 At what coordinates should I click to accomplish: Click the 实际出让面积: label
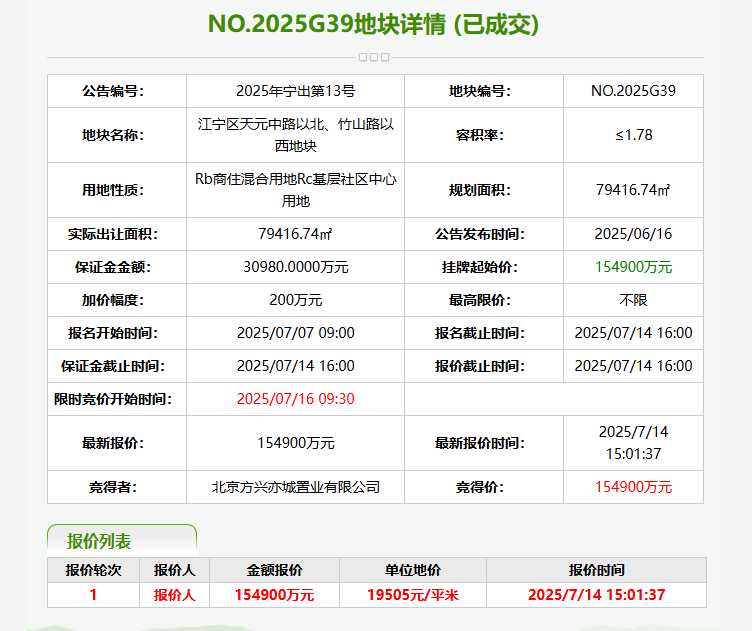point(113,234)
